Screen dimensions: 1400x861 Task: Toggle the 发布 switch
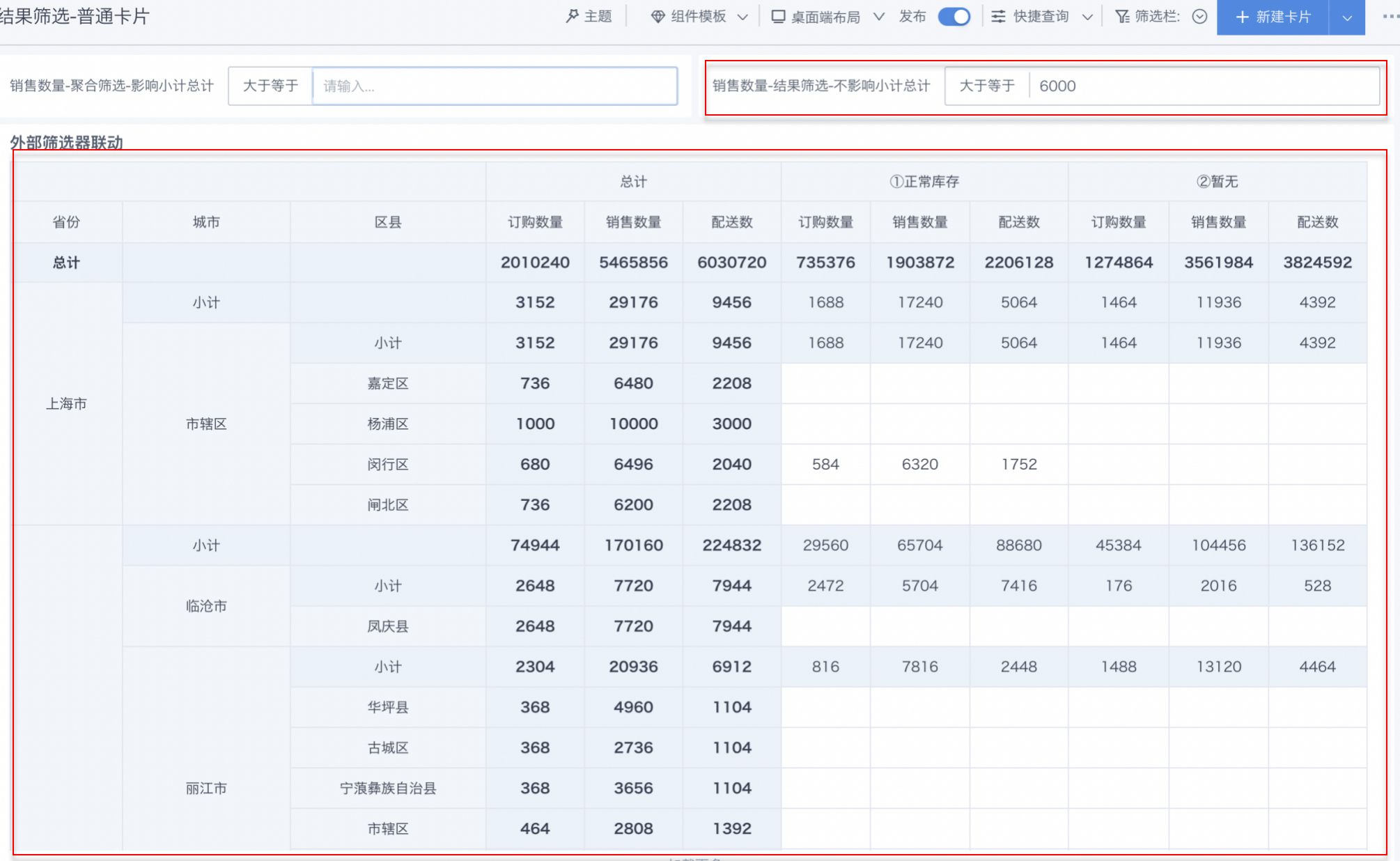[x=954, y=17]
